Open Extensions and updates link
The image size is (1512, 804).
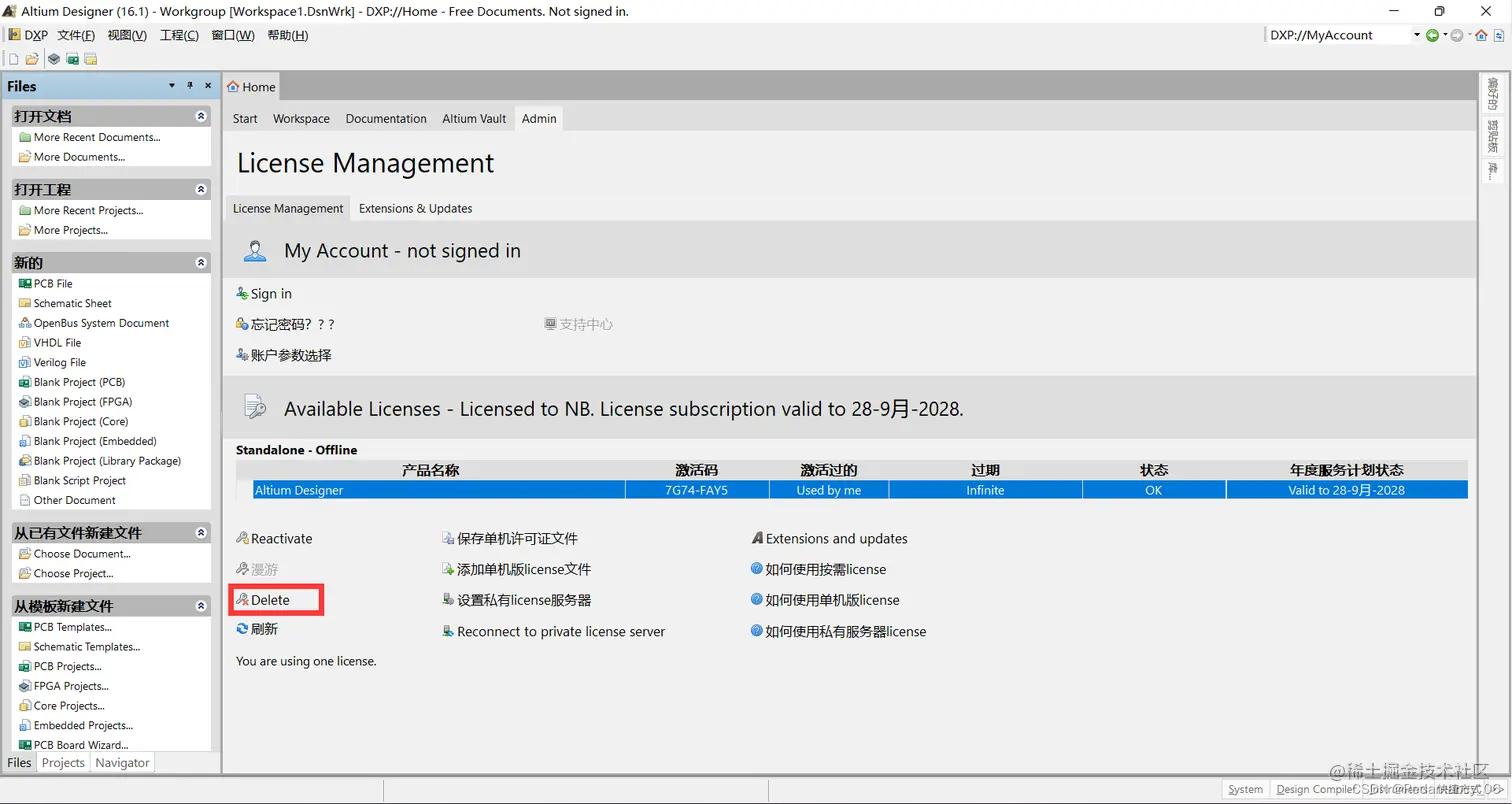(x=829, y=538)
